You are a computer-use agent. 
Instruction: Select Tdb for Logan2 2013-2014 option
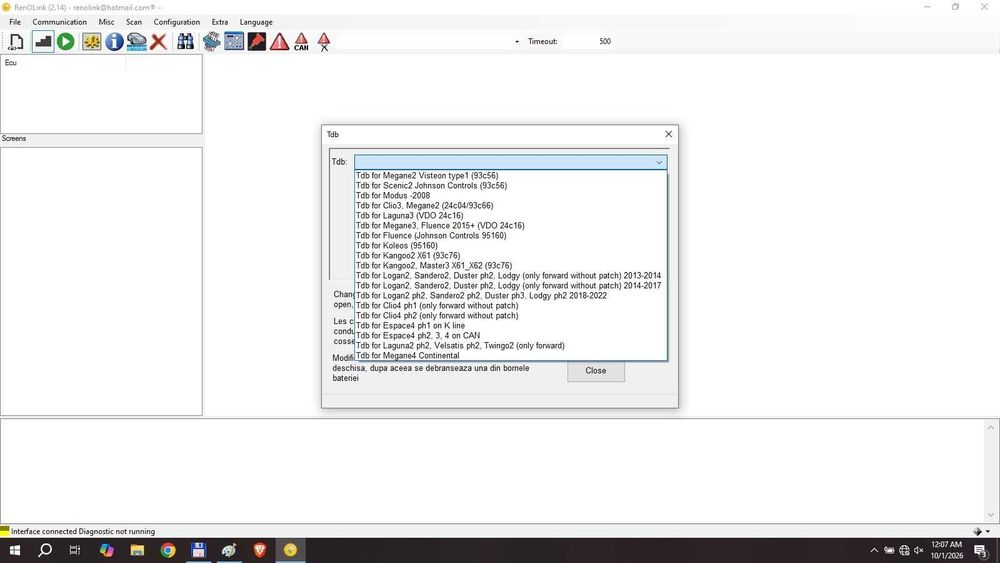point(511,275)
